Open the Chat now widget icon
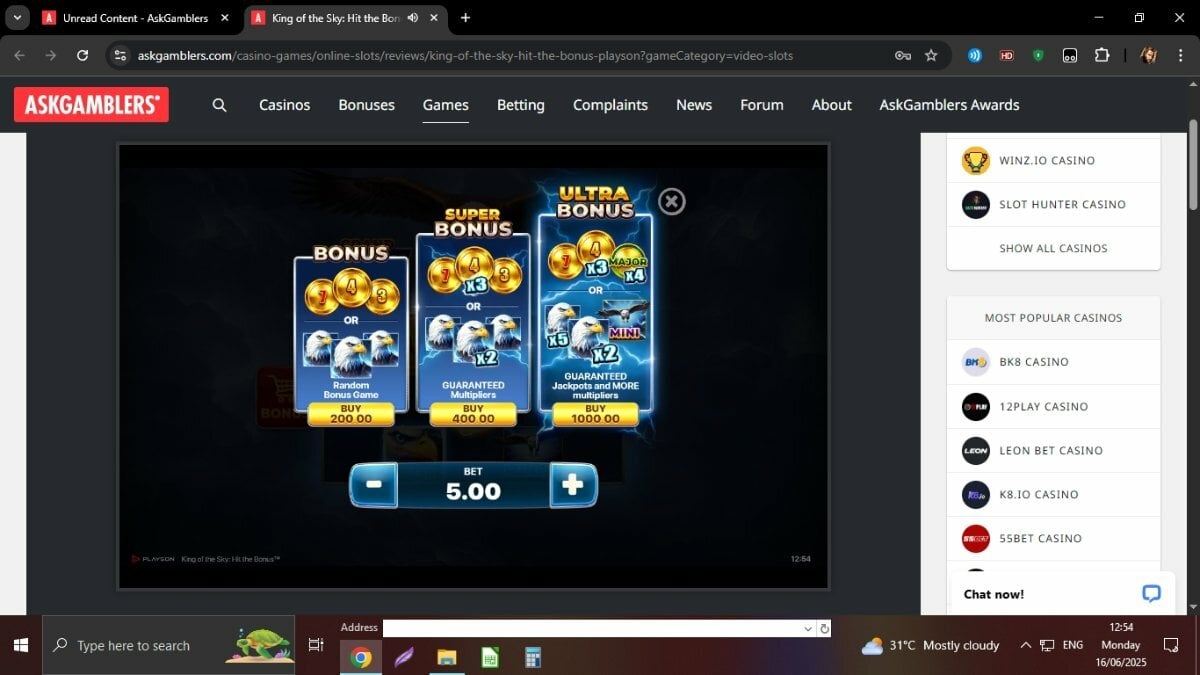This screenshot has height=675, width=1200. pos(1151,594)
